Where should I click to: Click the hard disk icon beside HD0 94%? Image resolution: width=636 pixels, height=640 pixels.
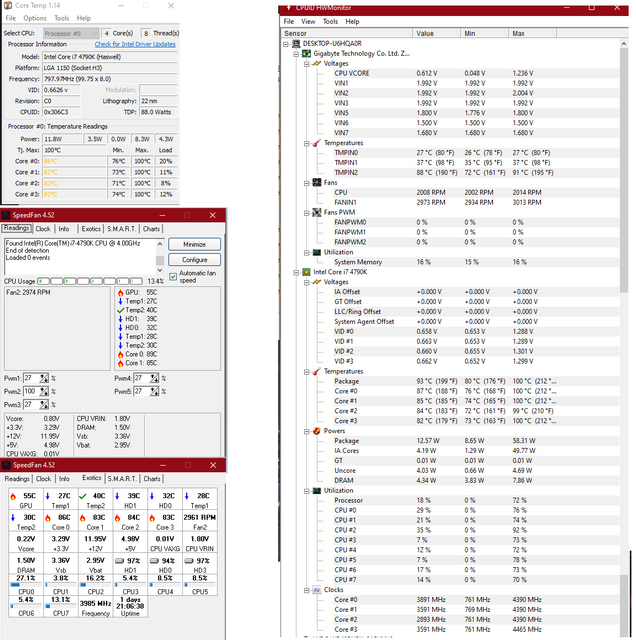[x=154, y=561]
